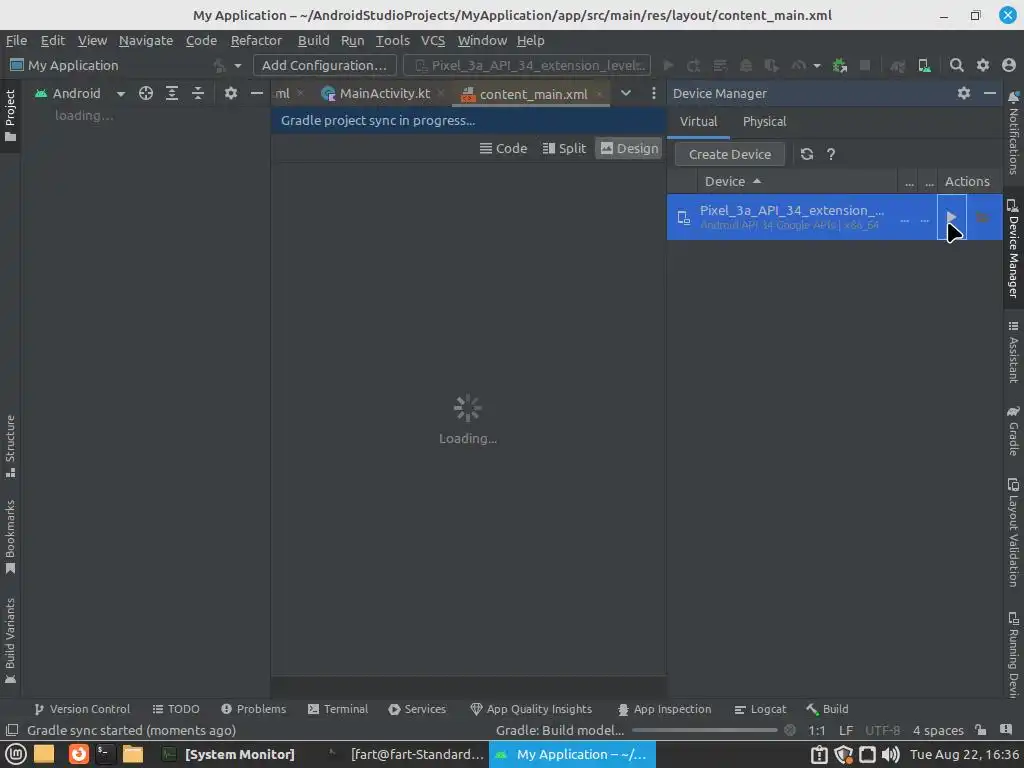Screen dimensions: 1024x768
Task: Click Gradle build model progress bar
Action: point(705,730)
